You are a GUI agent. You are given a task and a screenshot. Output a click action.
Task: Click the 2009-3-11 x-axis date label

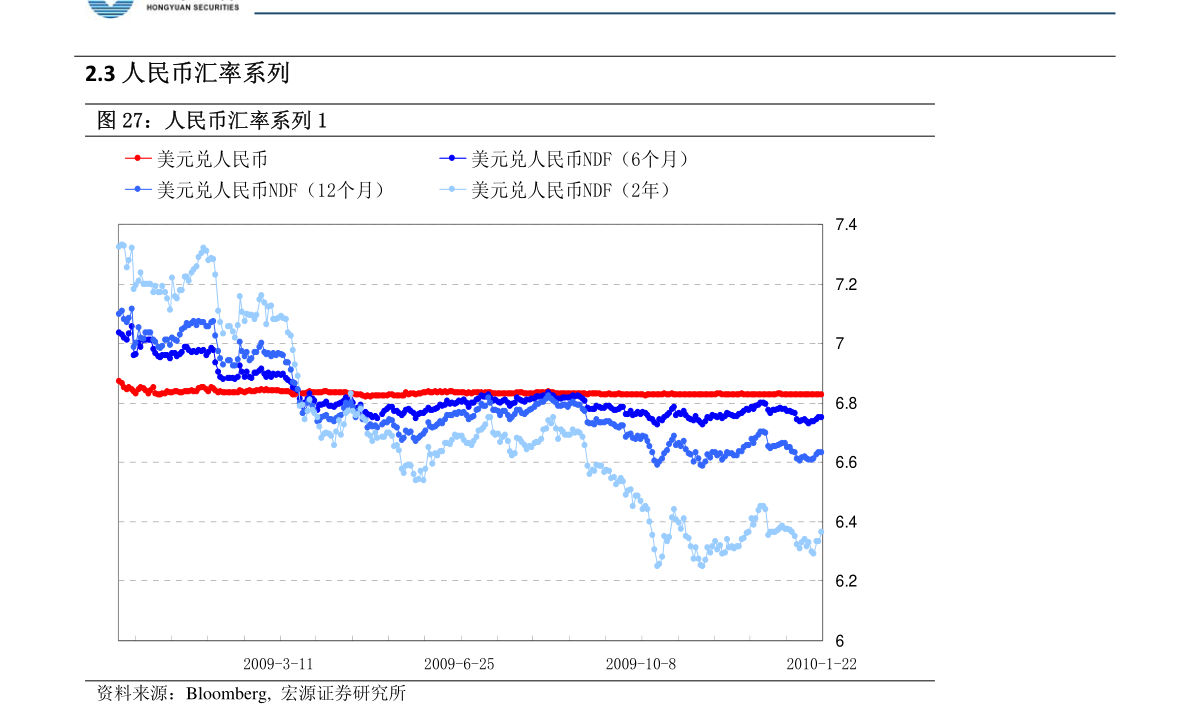coord(278,664)
